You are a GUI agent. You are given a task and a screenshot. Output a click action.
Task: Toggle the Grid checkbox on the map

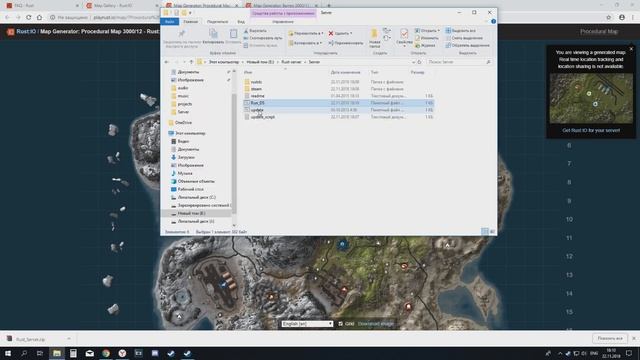click(340, 324)
